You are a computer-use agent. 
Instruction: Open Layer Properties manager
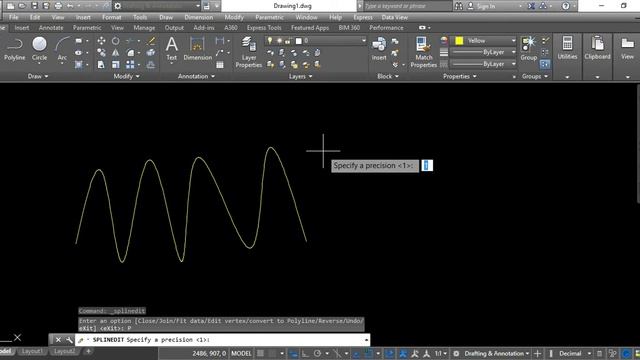click(249, 52)
